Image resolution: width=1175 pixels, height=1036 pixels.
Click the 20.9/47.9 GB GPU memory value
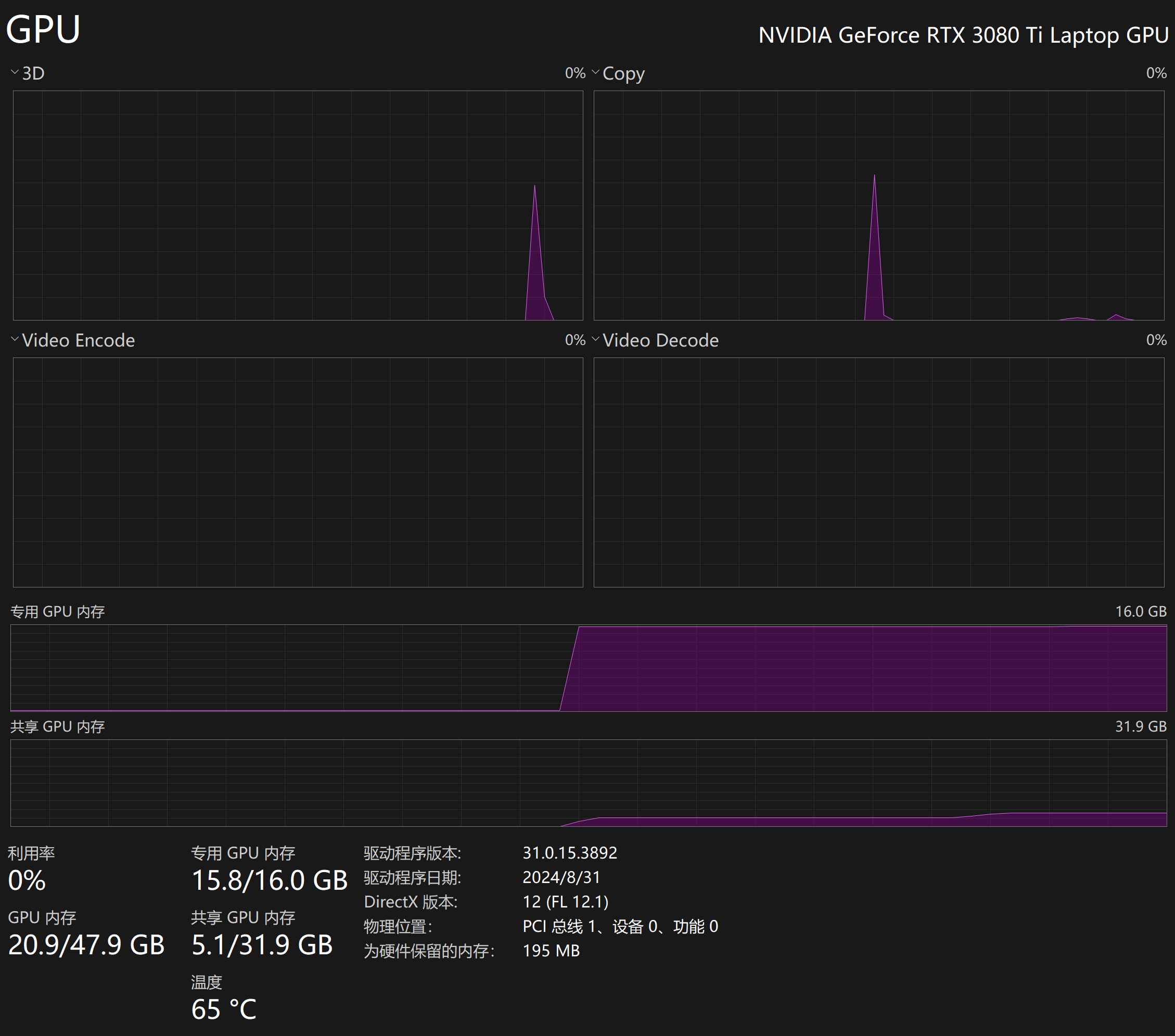[x=86, y=944]
